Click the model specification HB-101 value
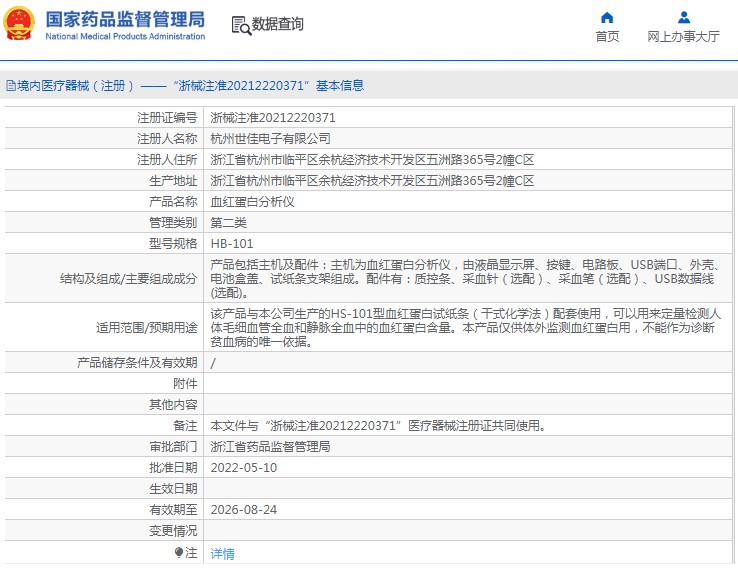 coord(231,243)
